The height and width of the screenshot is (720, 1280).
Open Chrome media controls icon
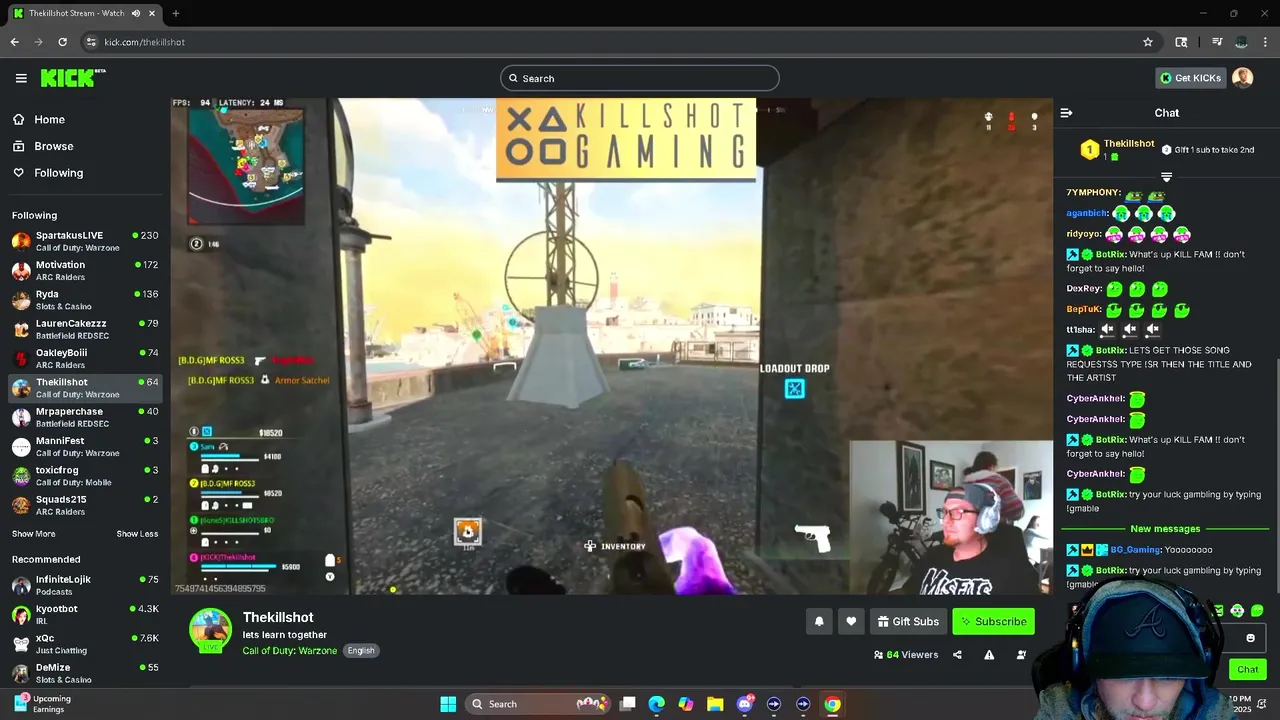[1217, 42]
